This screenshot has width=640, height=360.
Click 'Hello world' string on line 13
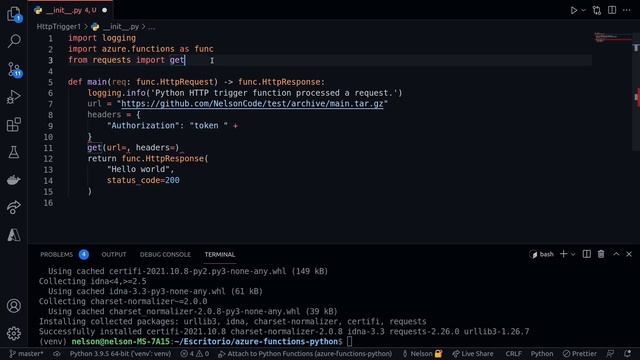pyautogui.click(x=140, y=169)
